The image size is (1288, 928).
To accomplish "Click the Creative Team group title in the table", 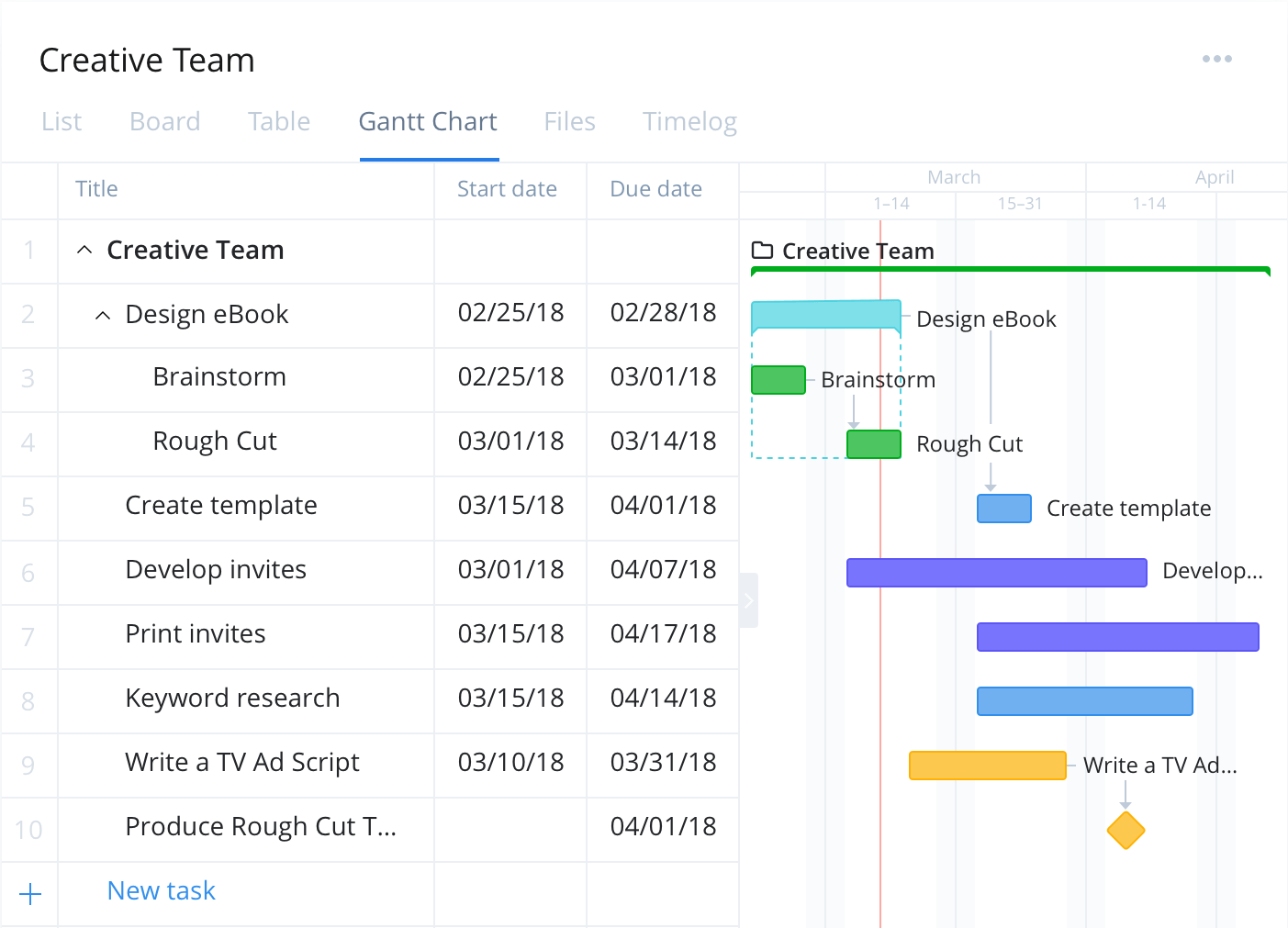I will pos(196,250).
